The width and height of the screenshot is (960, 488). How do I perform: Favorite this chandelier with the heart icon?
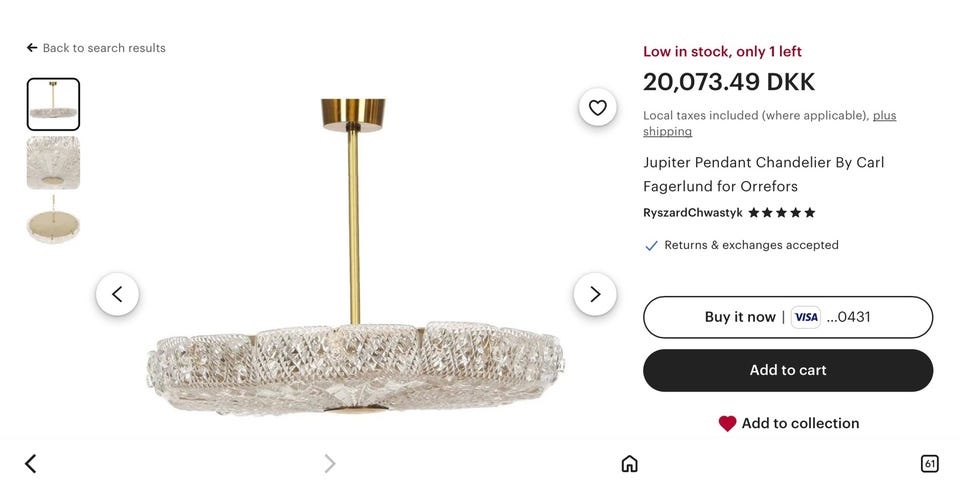tap(597, 108)
